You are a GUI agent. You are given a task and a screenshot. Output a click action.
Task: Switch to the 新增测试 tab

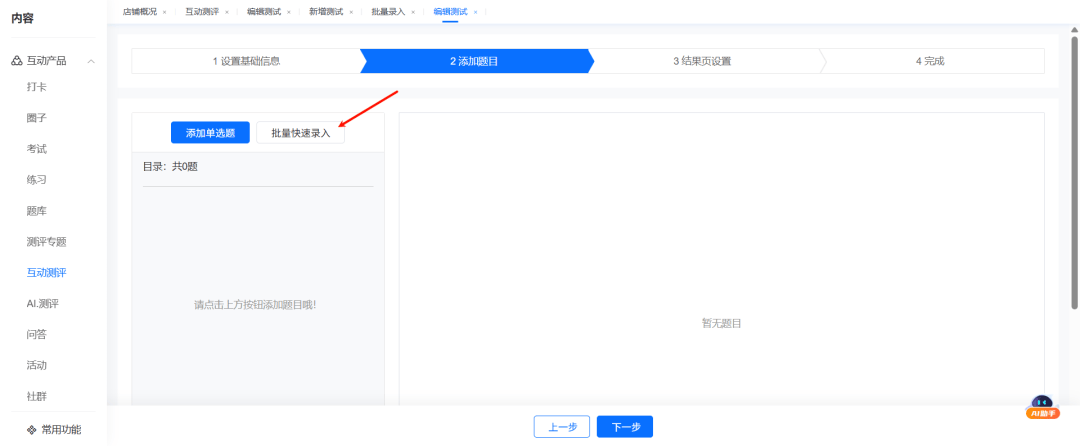click(x=325, y=12)
